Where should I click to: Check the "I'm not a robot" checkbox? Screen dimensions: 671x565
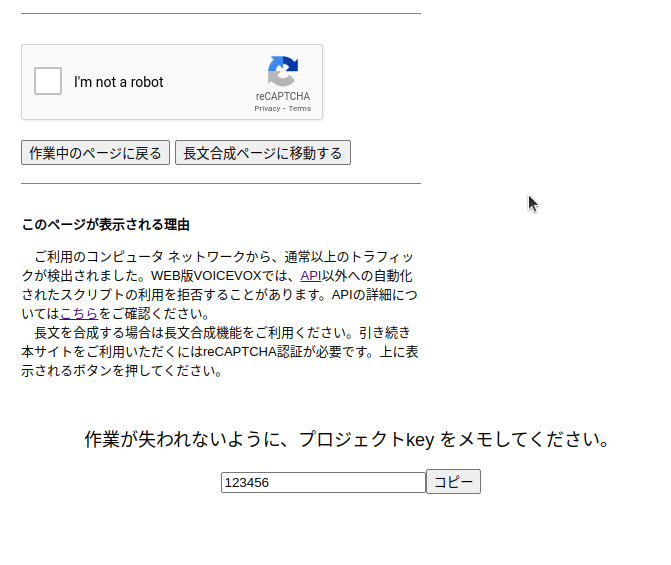48,82
